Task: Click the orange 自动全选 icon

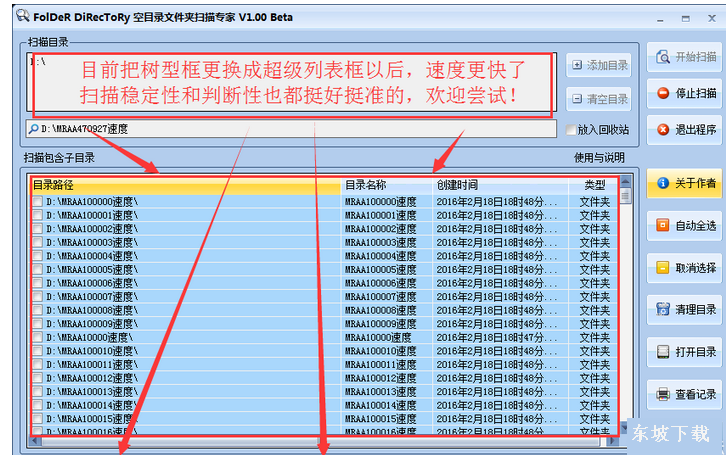Action: click(x=663, y=225)
